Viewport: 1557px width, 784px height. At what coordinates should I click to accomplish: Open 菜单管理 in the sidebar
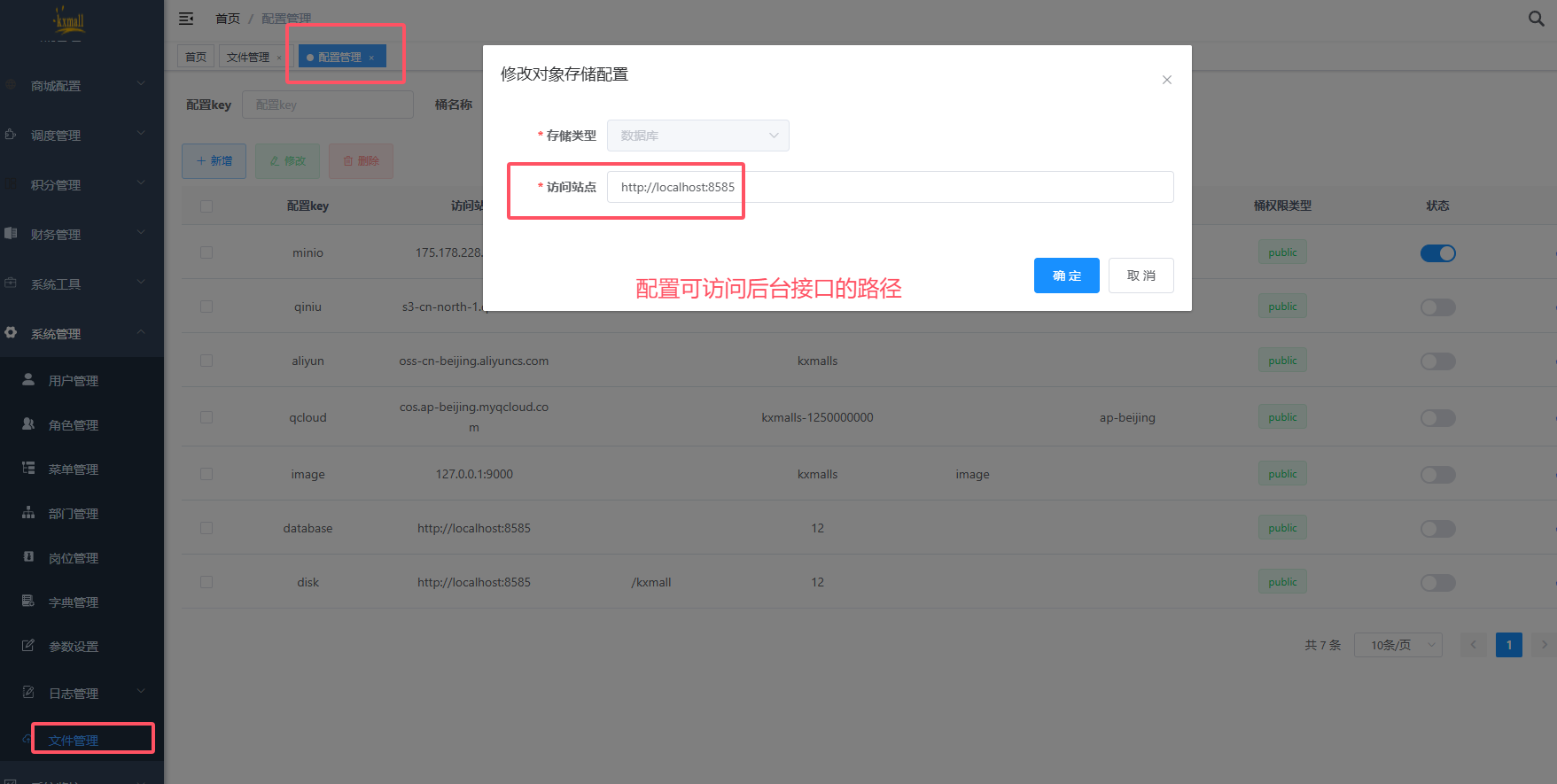coord(73,470)
